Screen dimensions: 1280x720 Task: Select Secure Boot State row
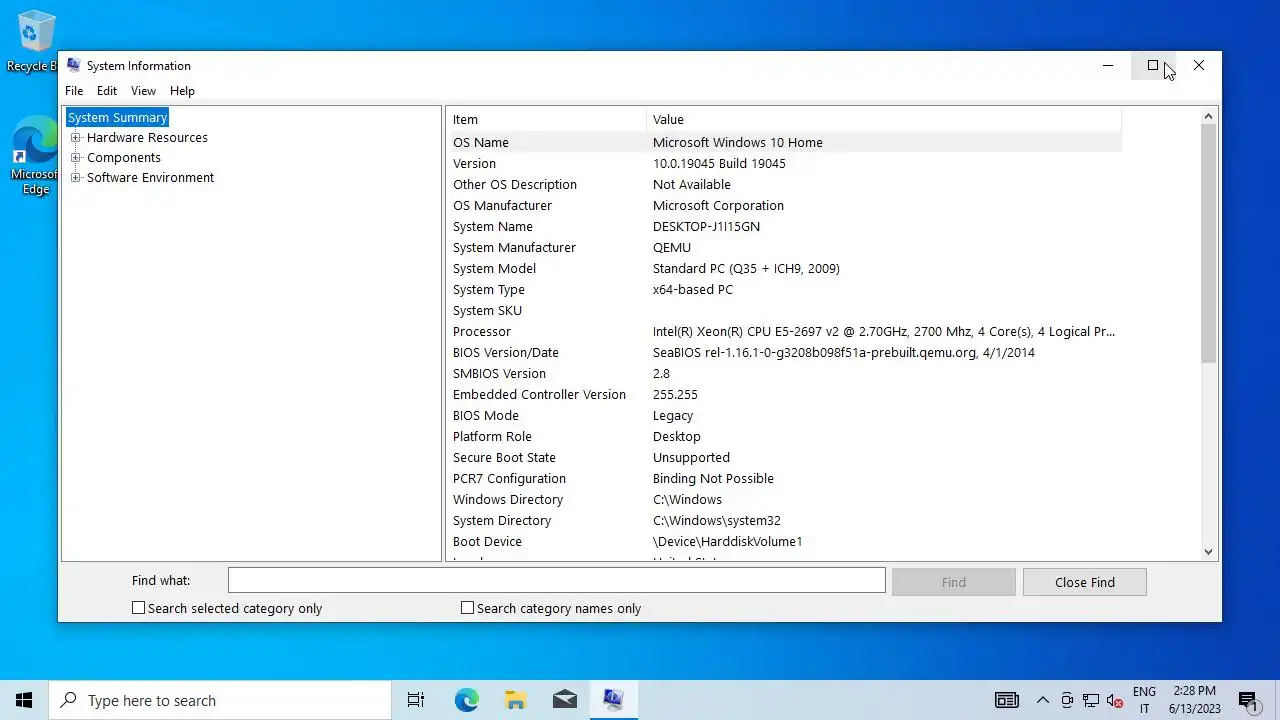coord(784,457)
